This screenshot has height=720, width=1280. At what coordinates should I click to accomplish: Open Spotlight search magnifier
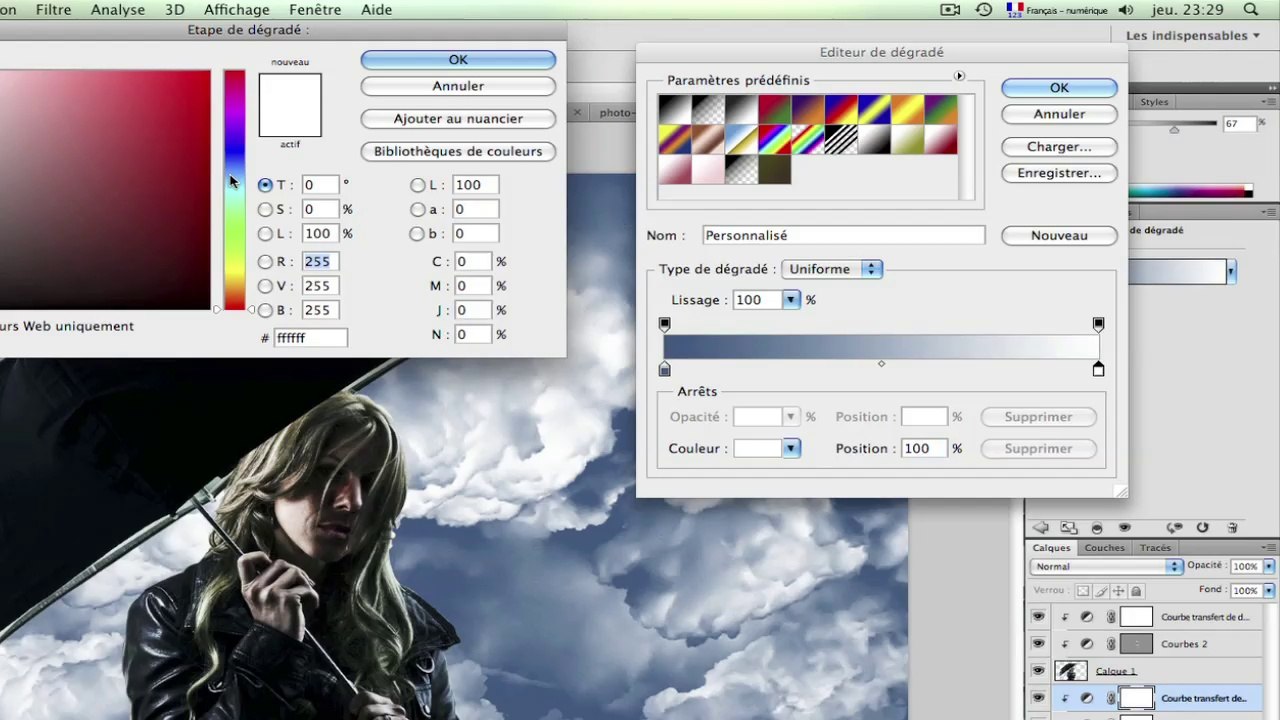point(1251,10)
